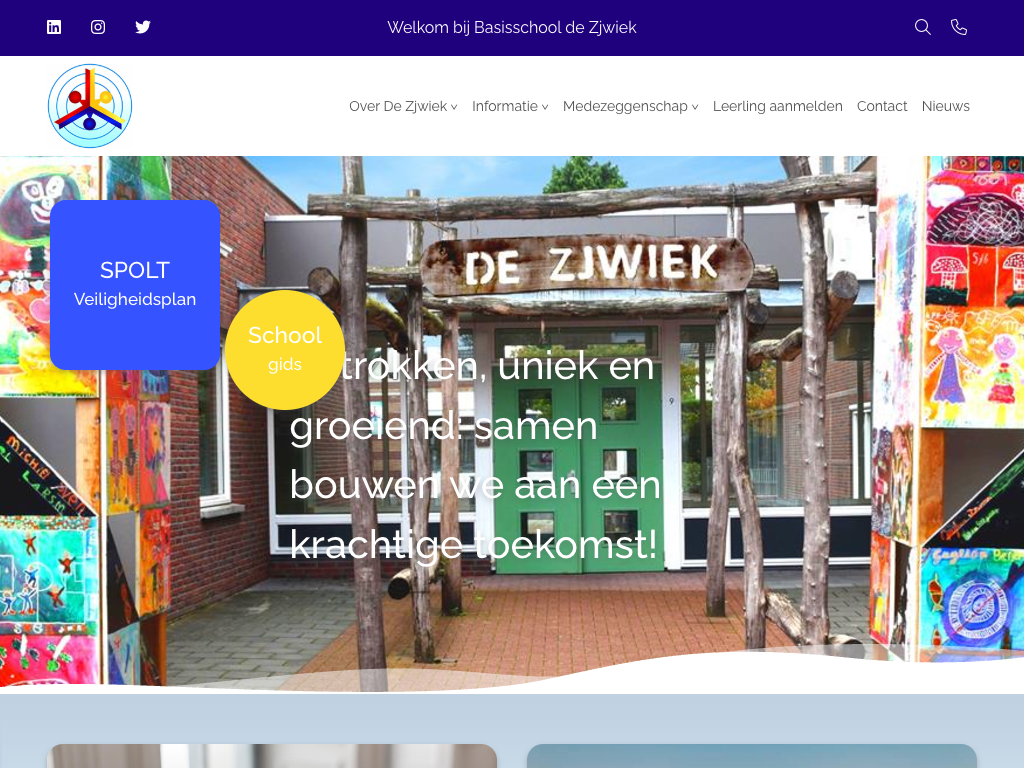
Task: Expand the Informatie dropdown arrow
Action: (x=545, y=107)
